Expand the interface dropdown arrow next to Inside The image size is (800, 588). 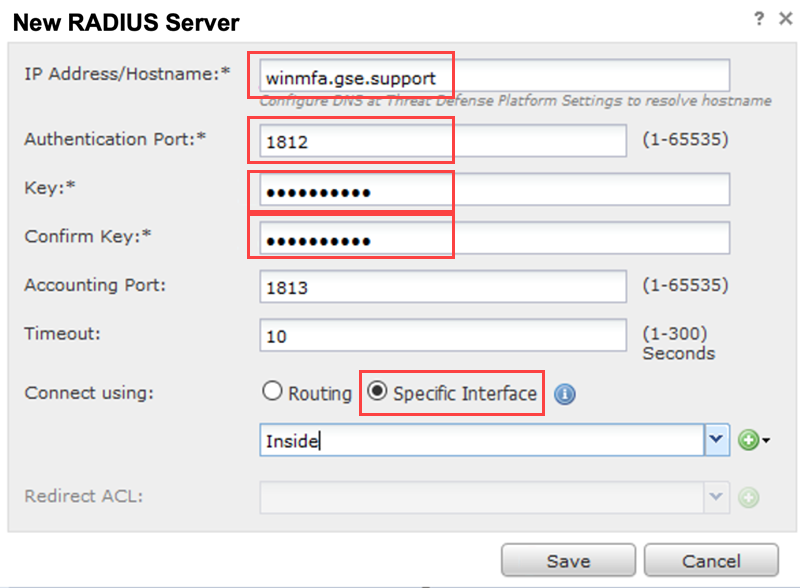pos(718,440)
